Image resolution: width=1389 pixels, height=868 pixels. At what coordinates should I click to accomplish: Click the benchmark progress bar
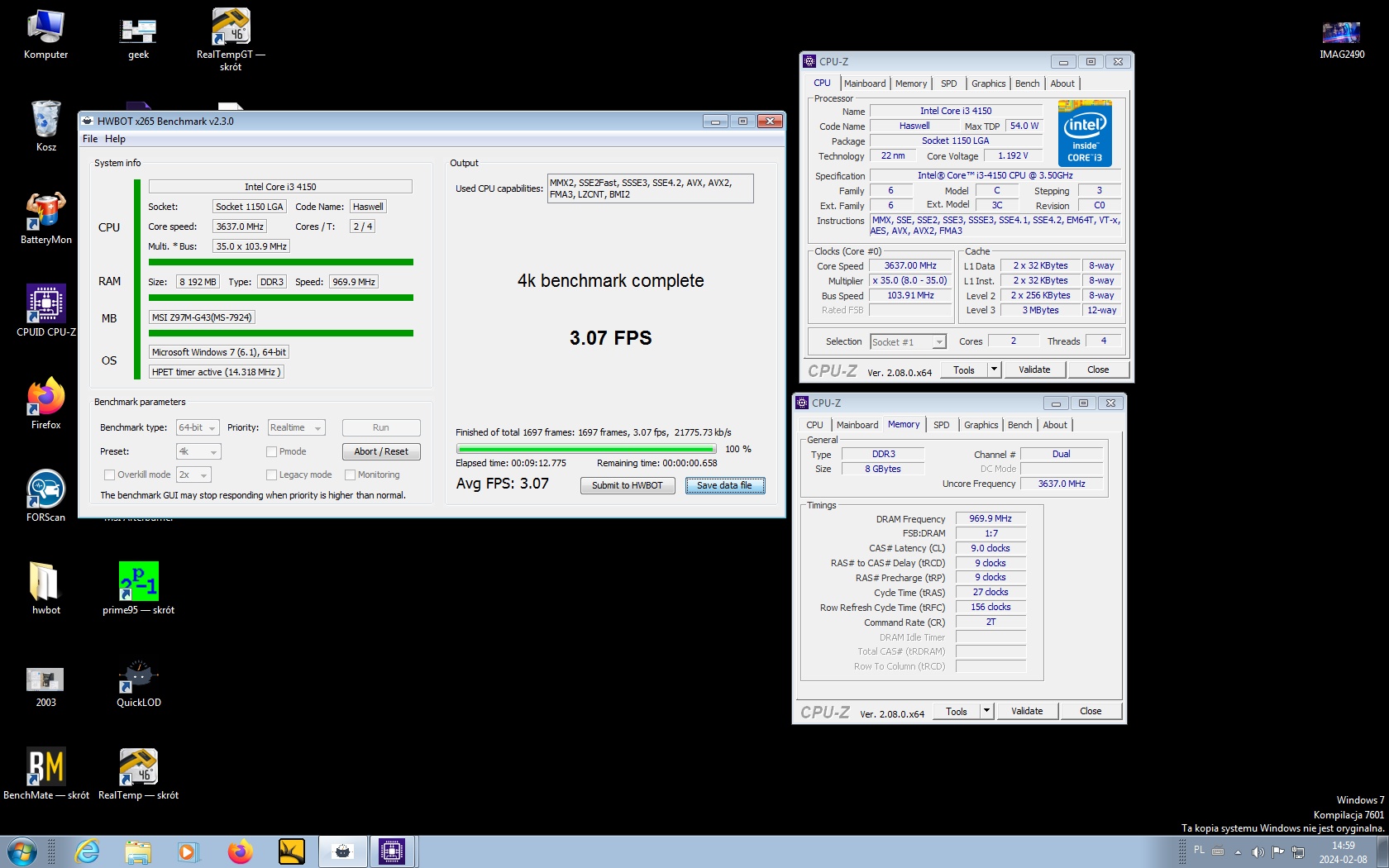tap(587, 449)
